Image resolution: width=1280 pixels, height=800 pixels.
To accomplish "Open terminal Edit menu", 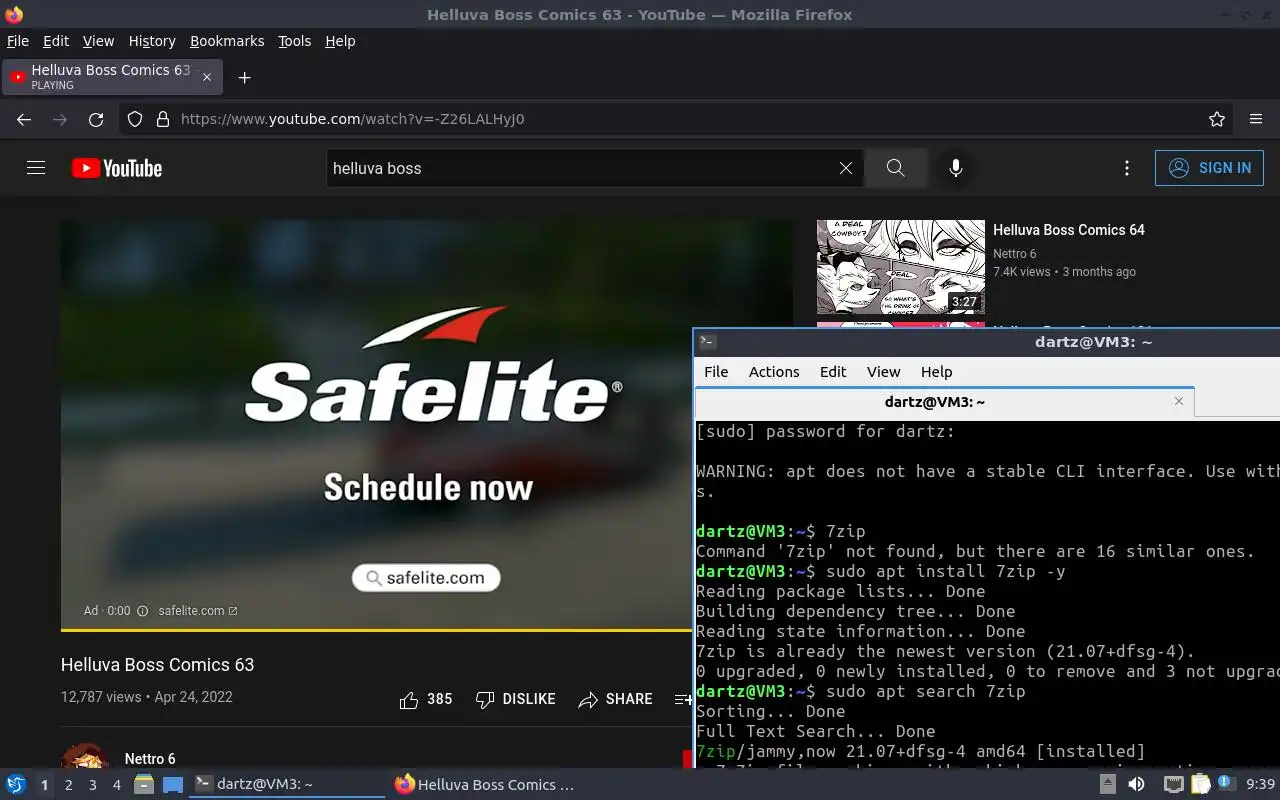I will (x=833, y=372).
